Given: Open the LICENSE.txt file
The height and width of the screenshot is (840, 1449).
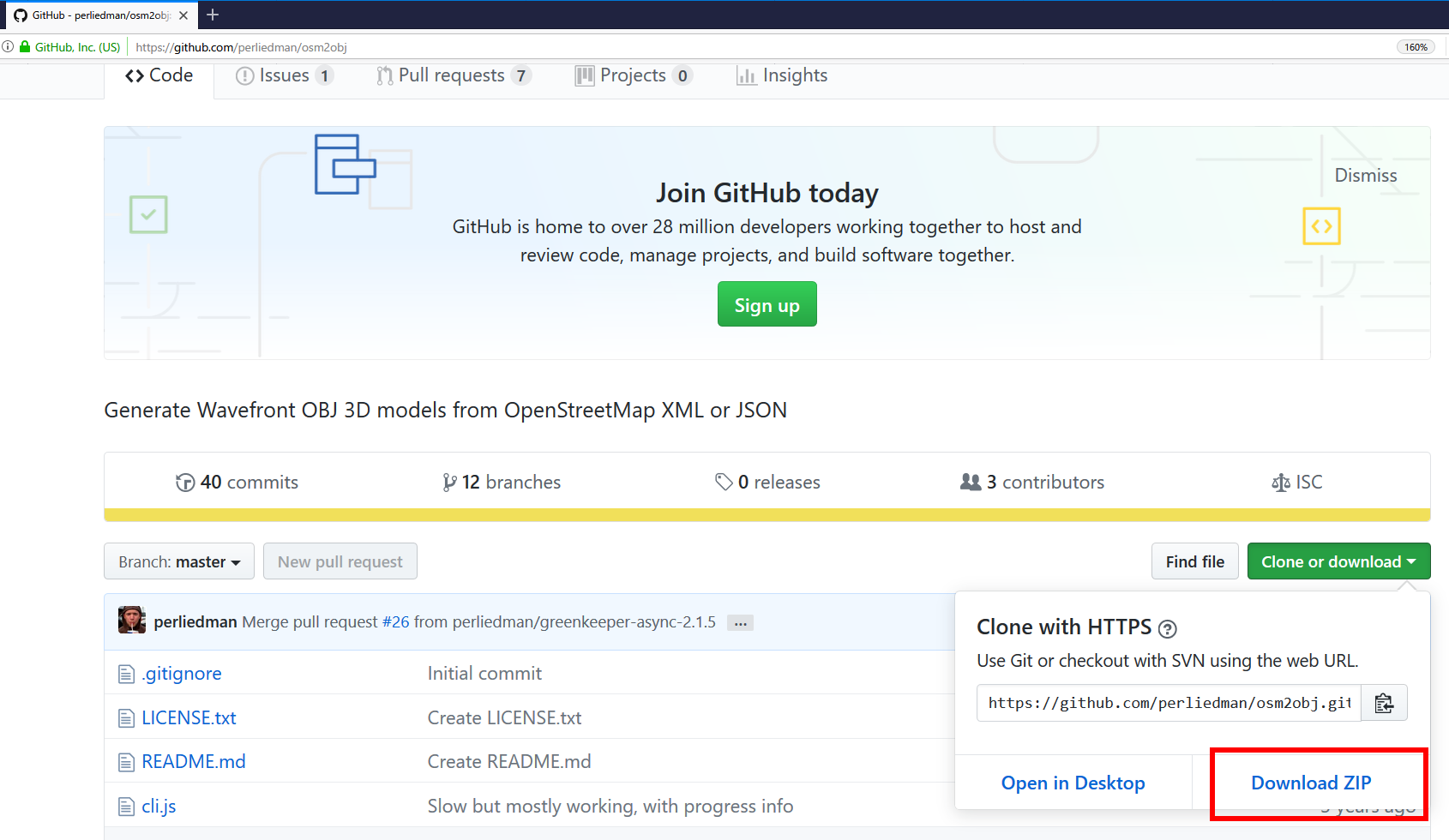Looking at the screenshot, I should tap(189, 717).
